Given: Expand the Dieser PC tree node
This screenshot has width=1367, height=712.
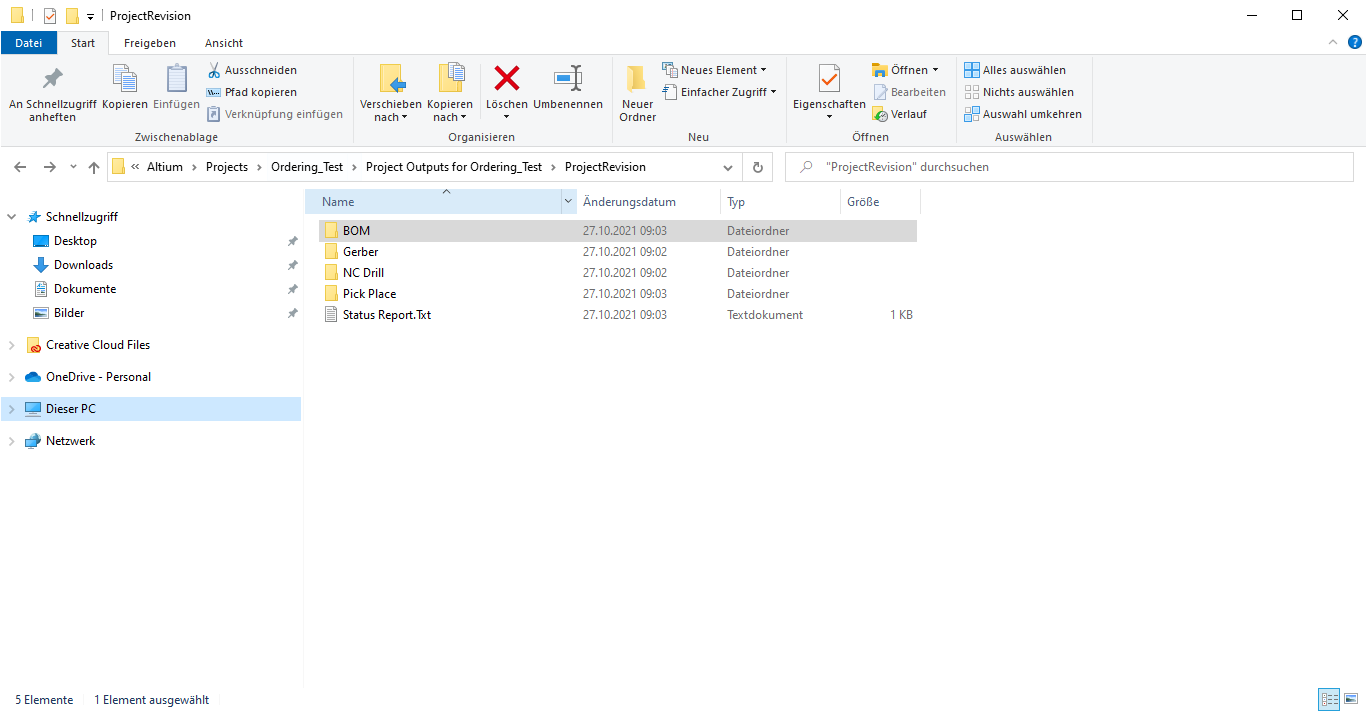Looking at the screenshot, I should point(11,409).
